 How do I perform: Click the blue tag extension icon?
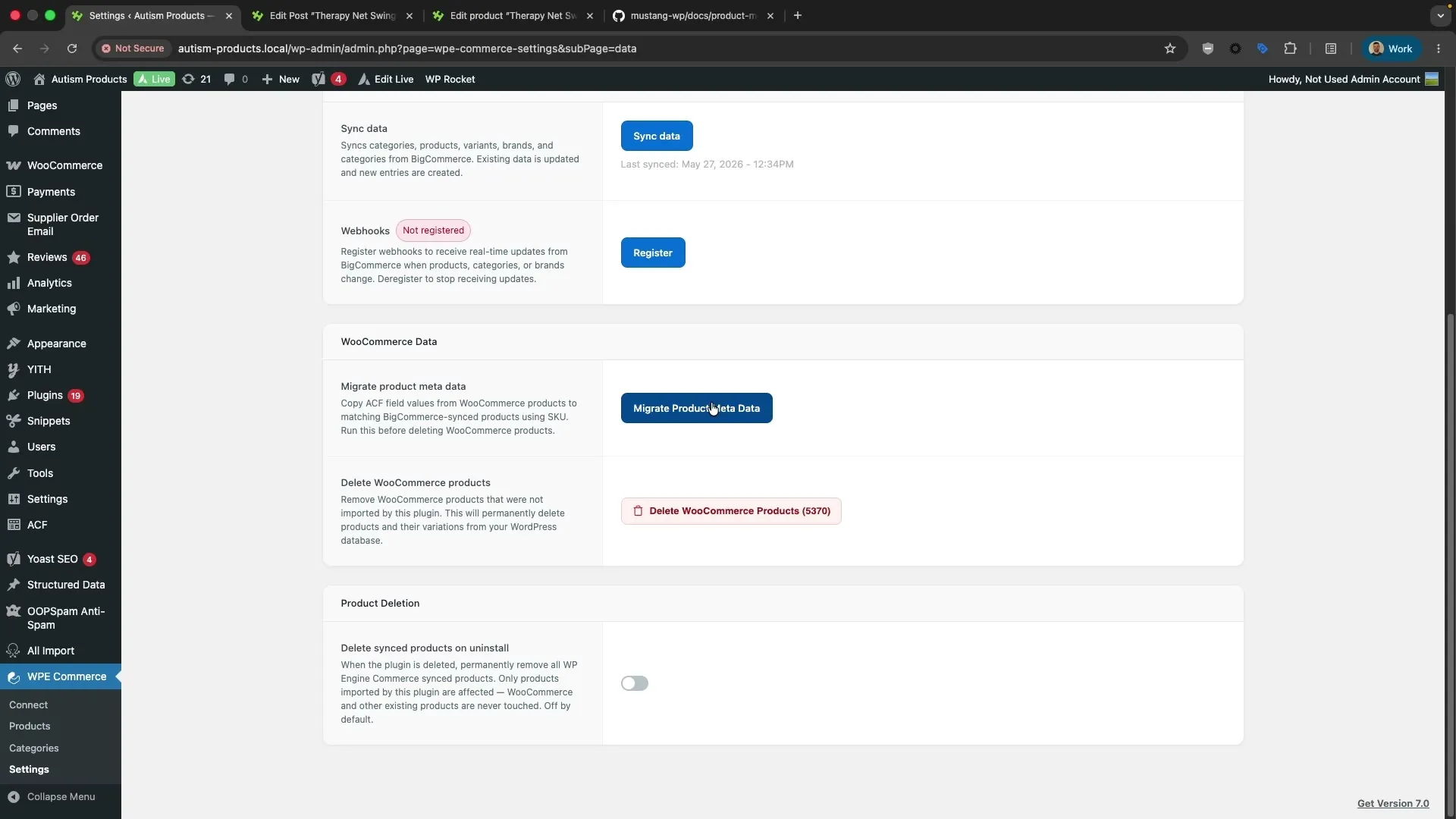coord(1263,49)
